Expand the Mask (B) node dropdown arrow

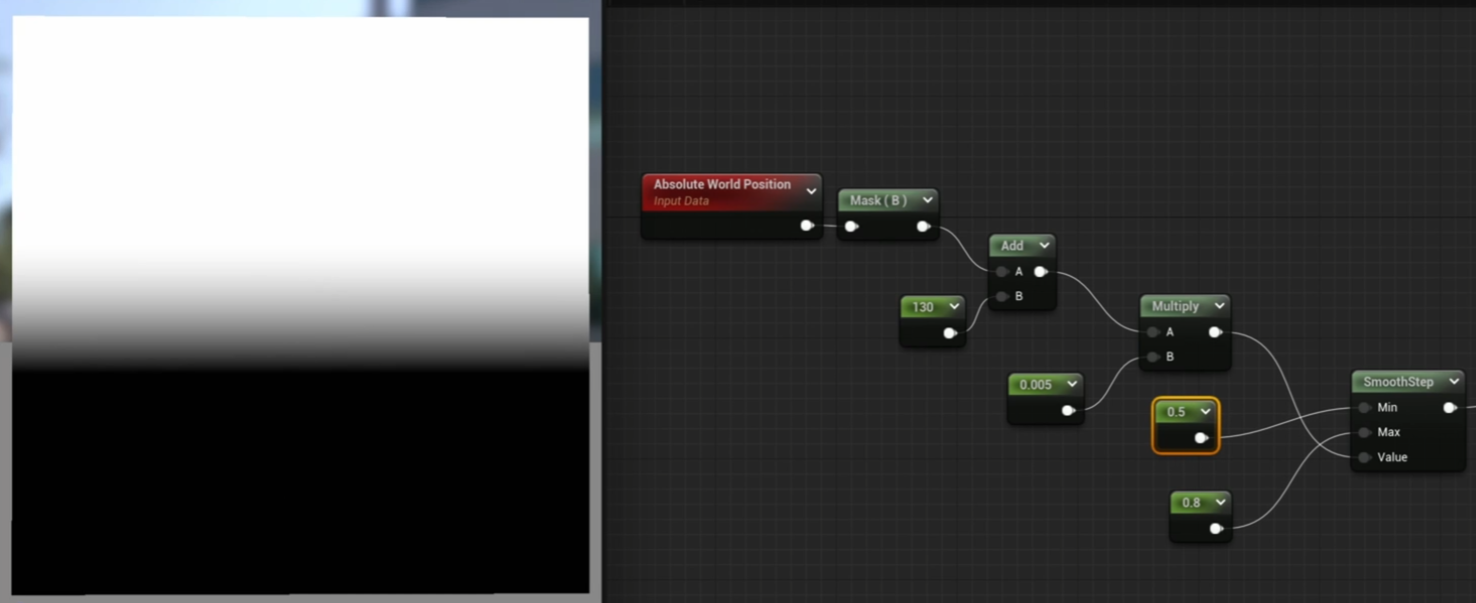tap(925, 201)
